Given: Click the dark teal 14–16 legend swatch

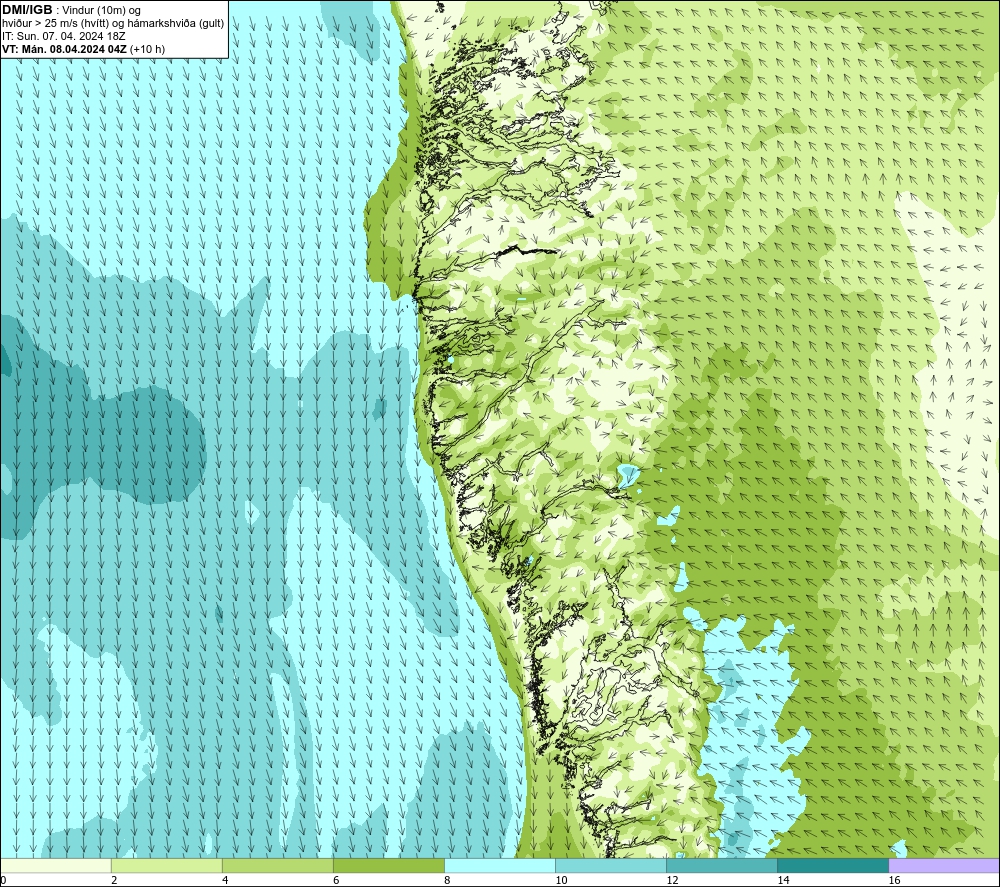Looking at the screenshot, I should (833, 866).
